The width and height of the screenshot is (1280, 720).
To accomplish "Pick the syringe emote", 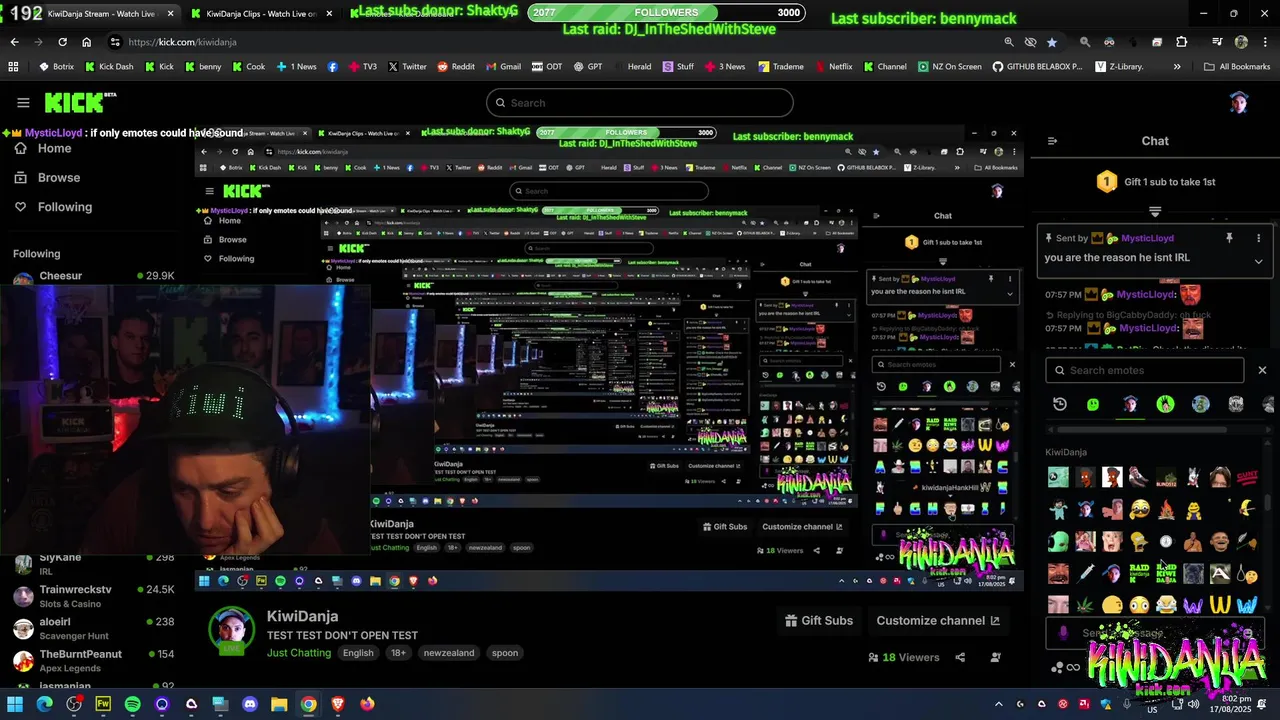I will point(1086,573).
